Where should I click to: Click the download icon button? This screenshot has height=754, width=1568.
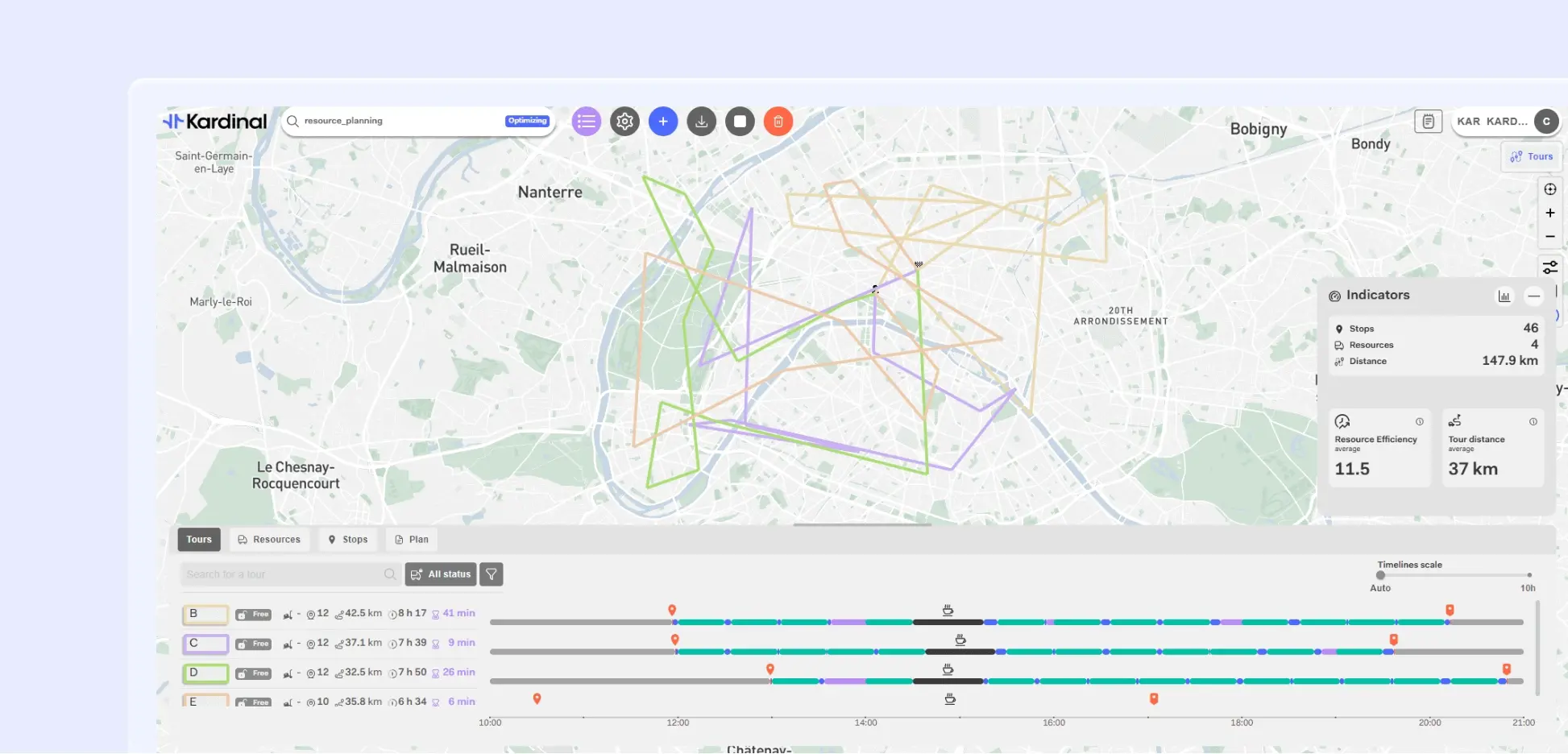702,122
